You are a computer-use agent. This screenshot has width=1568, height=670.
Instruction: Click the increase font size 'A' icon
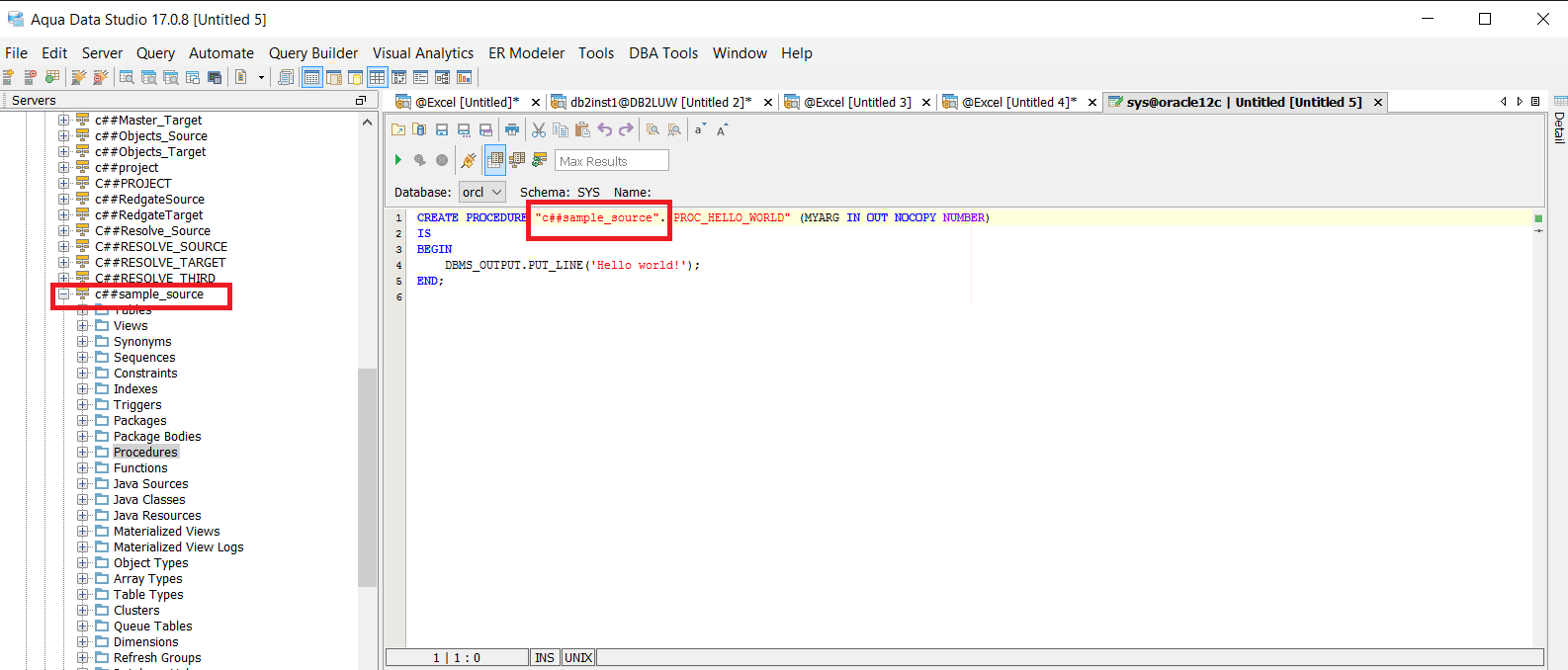722,129
